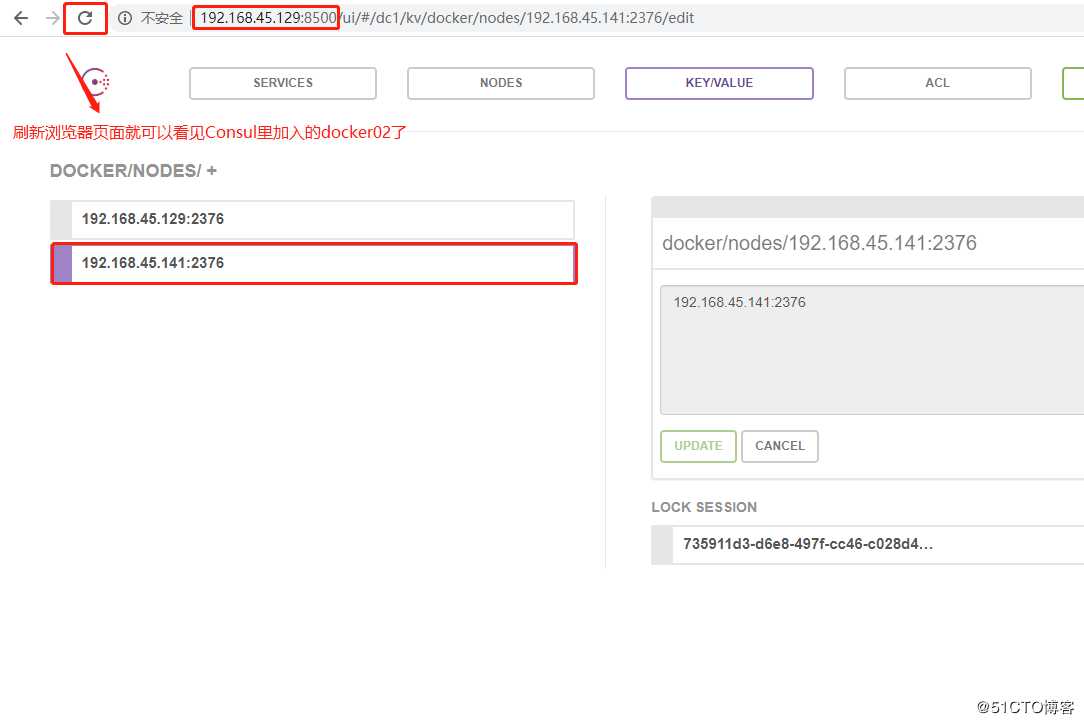This screenshot has height=724, width=1084.
Task: Open the SERVICES tab
Action: [x=283, y=83]
